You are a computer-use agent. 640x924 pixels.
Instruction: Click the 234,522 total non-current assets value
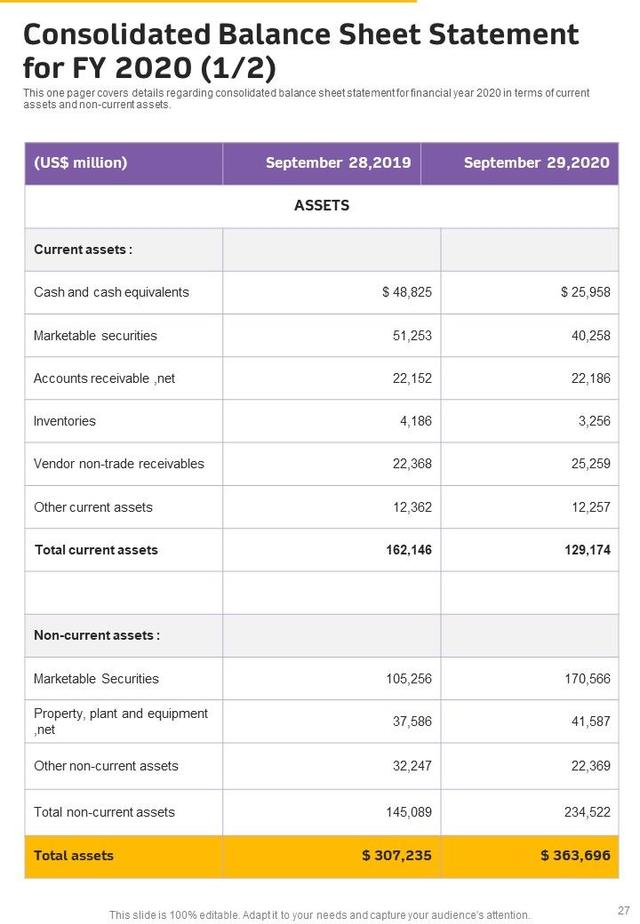point(587,812)
